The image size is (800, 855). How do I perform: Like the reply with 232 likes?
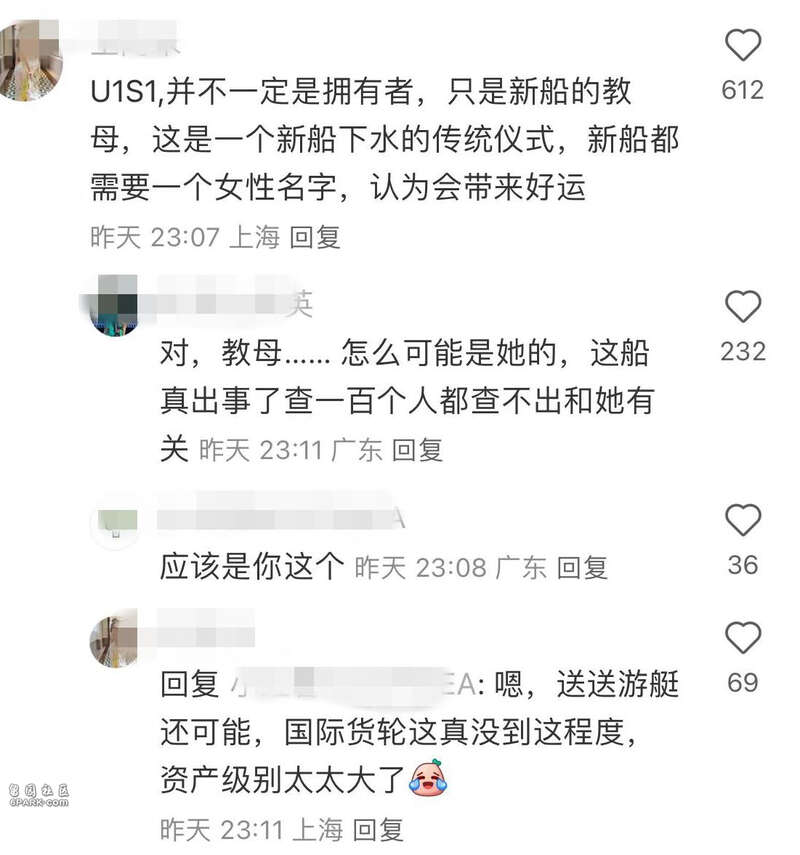click(743, 306)
